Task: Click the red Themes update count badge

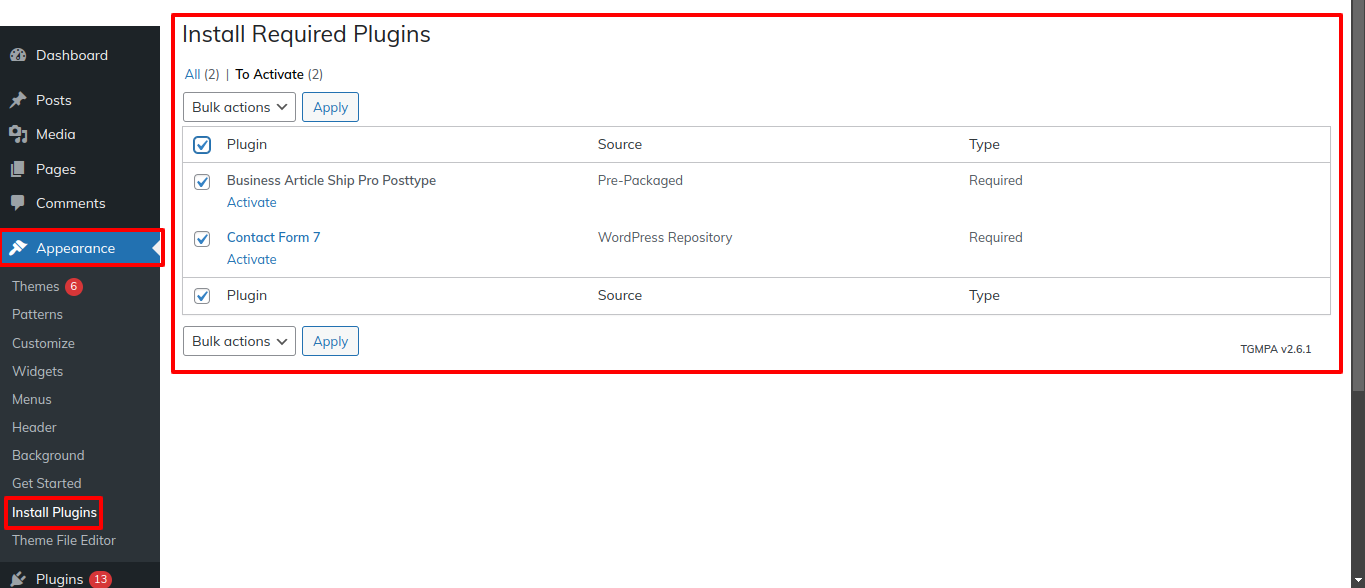Action: coord(74,286)
